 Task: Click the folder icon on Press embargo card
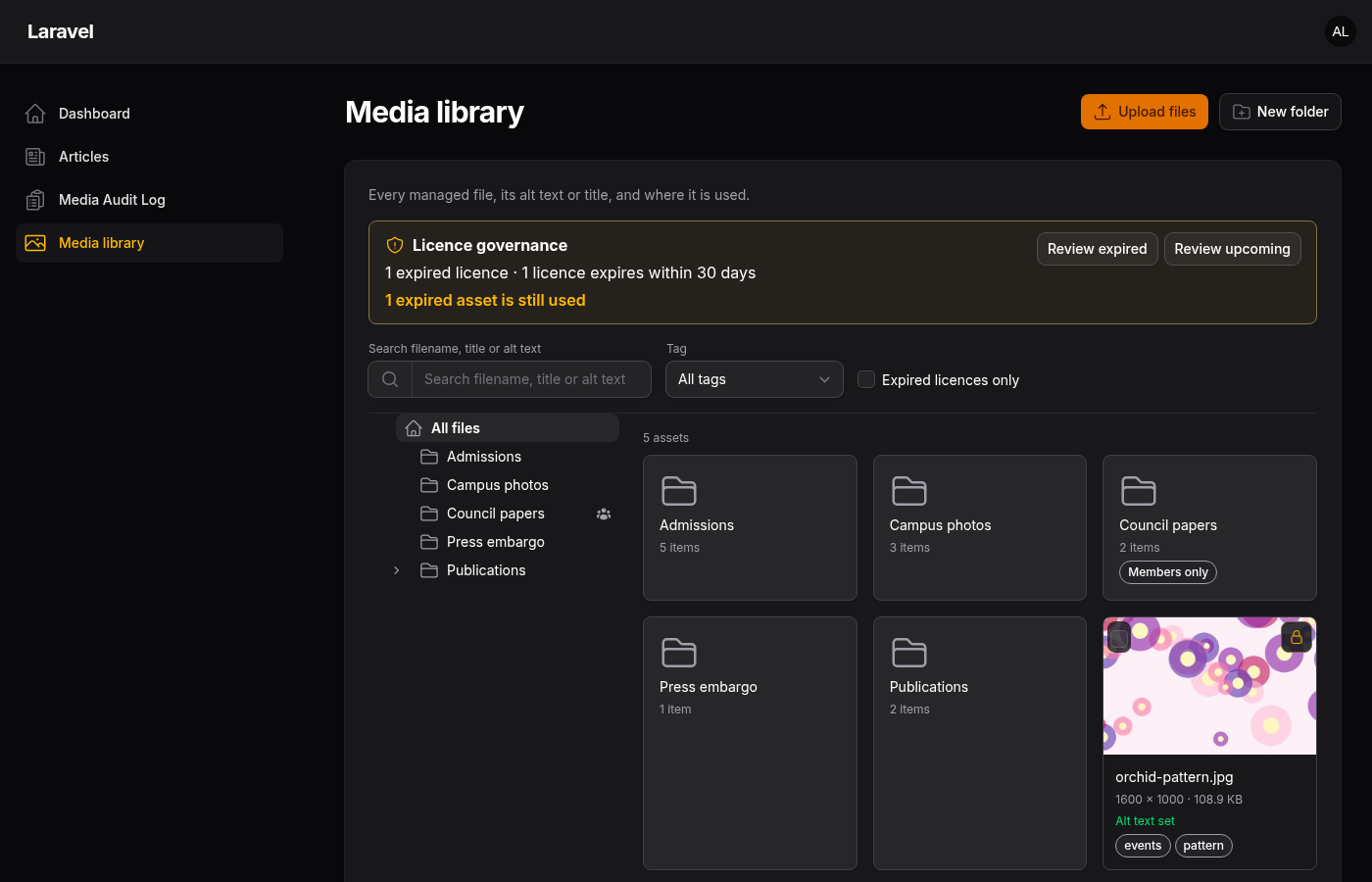[x=679, y=652]
